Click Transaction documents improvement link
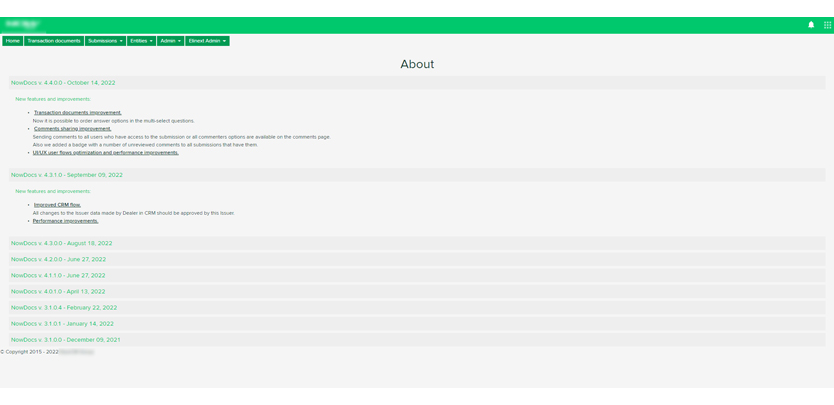The image size is (834, 405). tap(77, 113)
